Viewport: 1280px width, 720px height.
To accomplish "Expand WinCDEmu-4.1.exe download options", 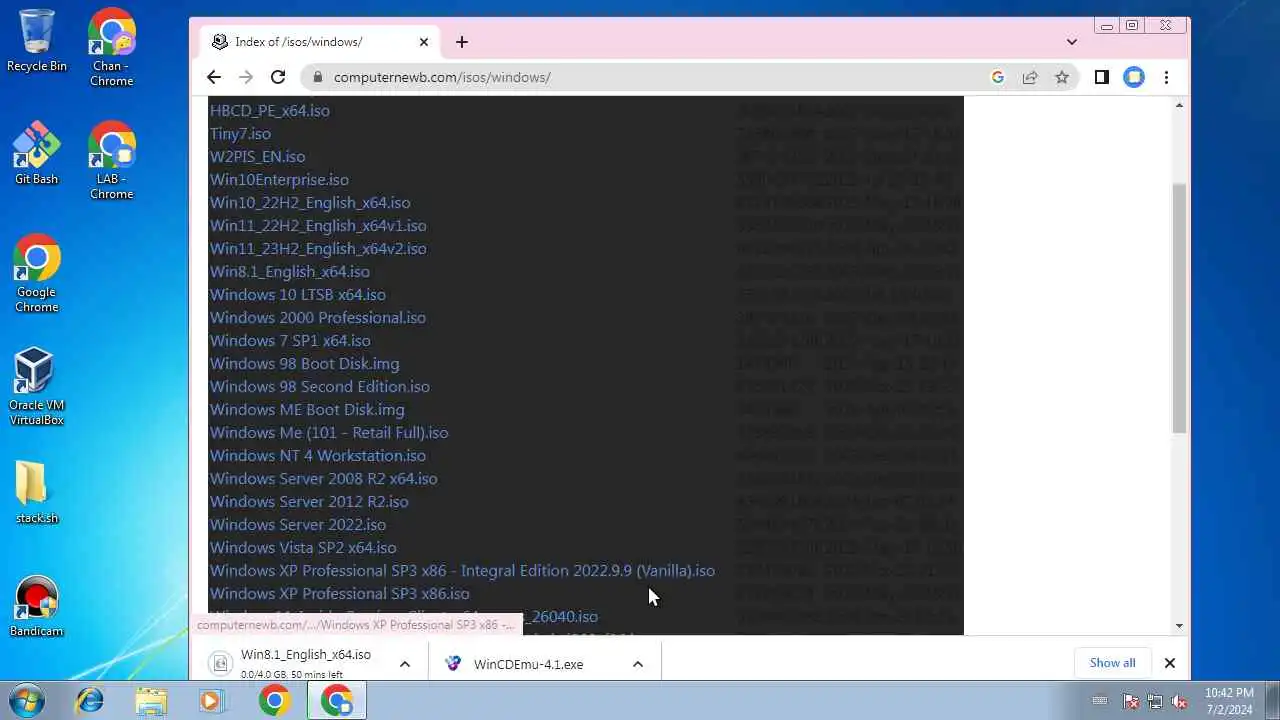I will tap(638, 664).
